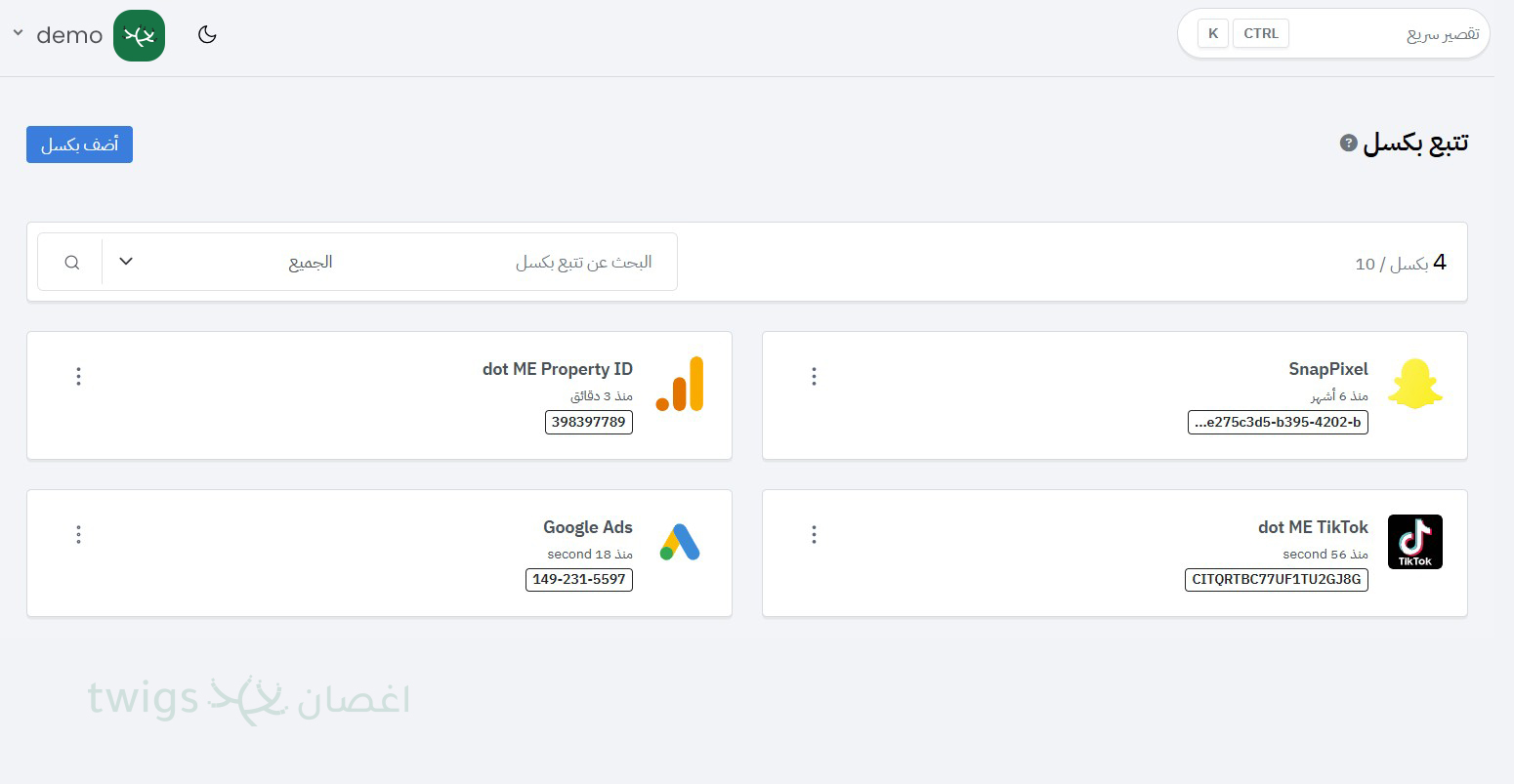Click the SnapPixel ID tag

coord(1278,422)
